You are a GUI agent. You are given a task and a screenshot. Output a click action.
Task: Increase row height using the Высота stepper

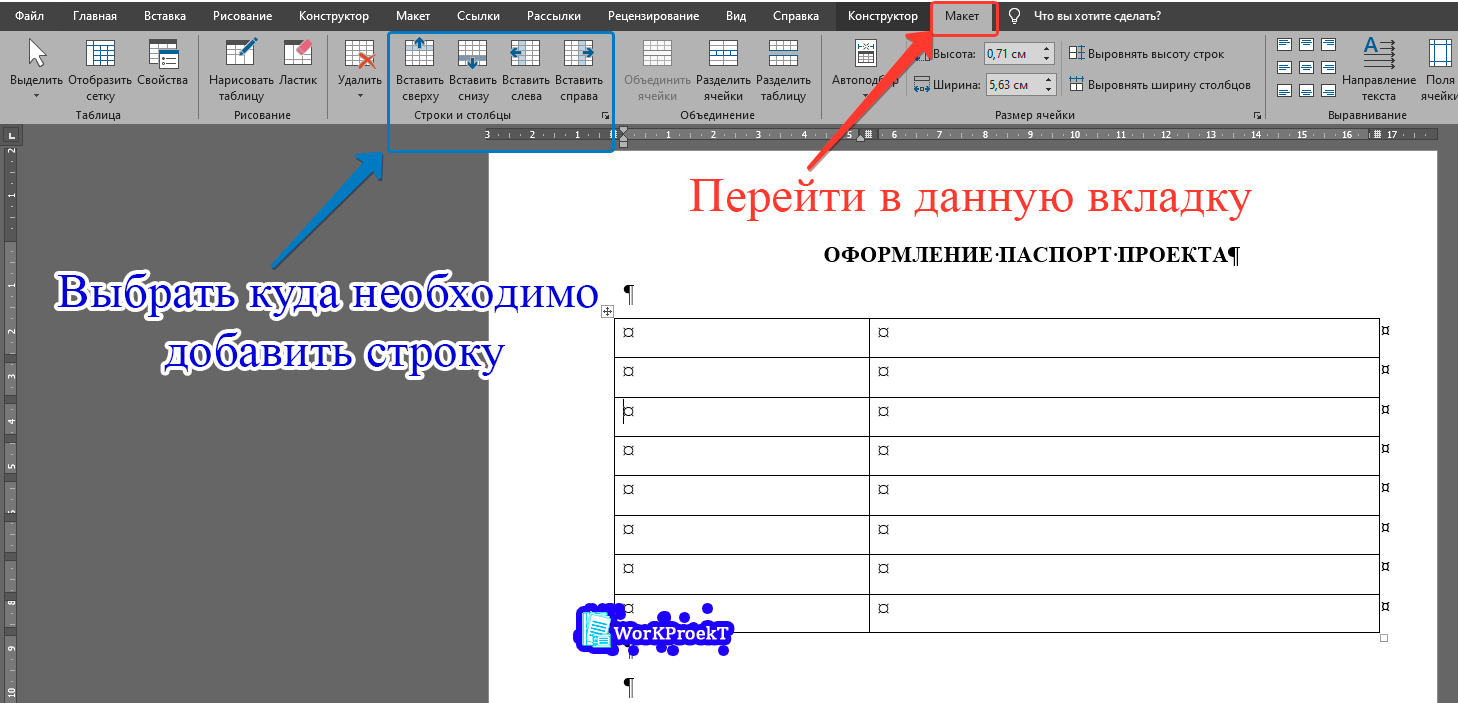coord(1046,48)
